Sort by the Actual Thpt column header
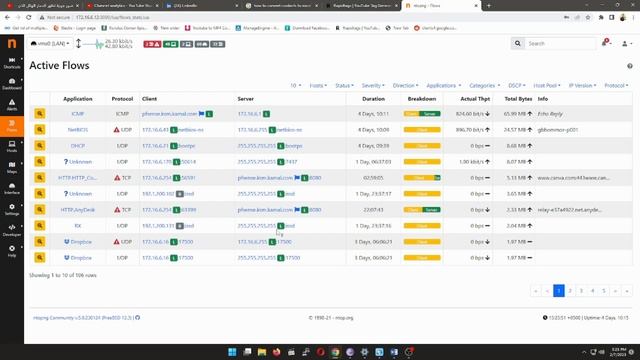This screenshot has height=360, width=640. tap(475, 99)
